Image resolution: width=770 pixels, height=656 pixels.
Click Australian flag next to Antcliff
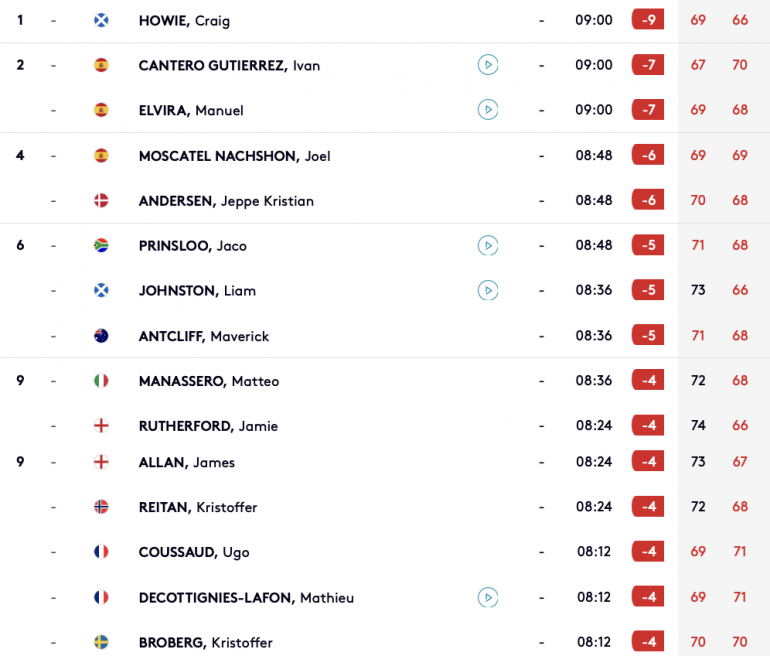point(101,336)
